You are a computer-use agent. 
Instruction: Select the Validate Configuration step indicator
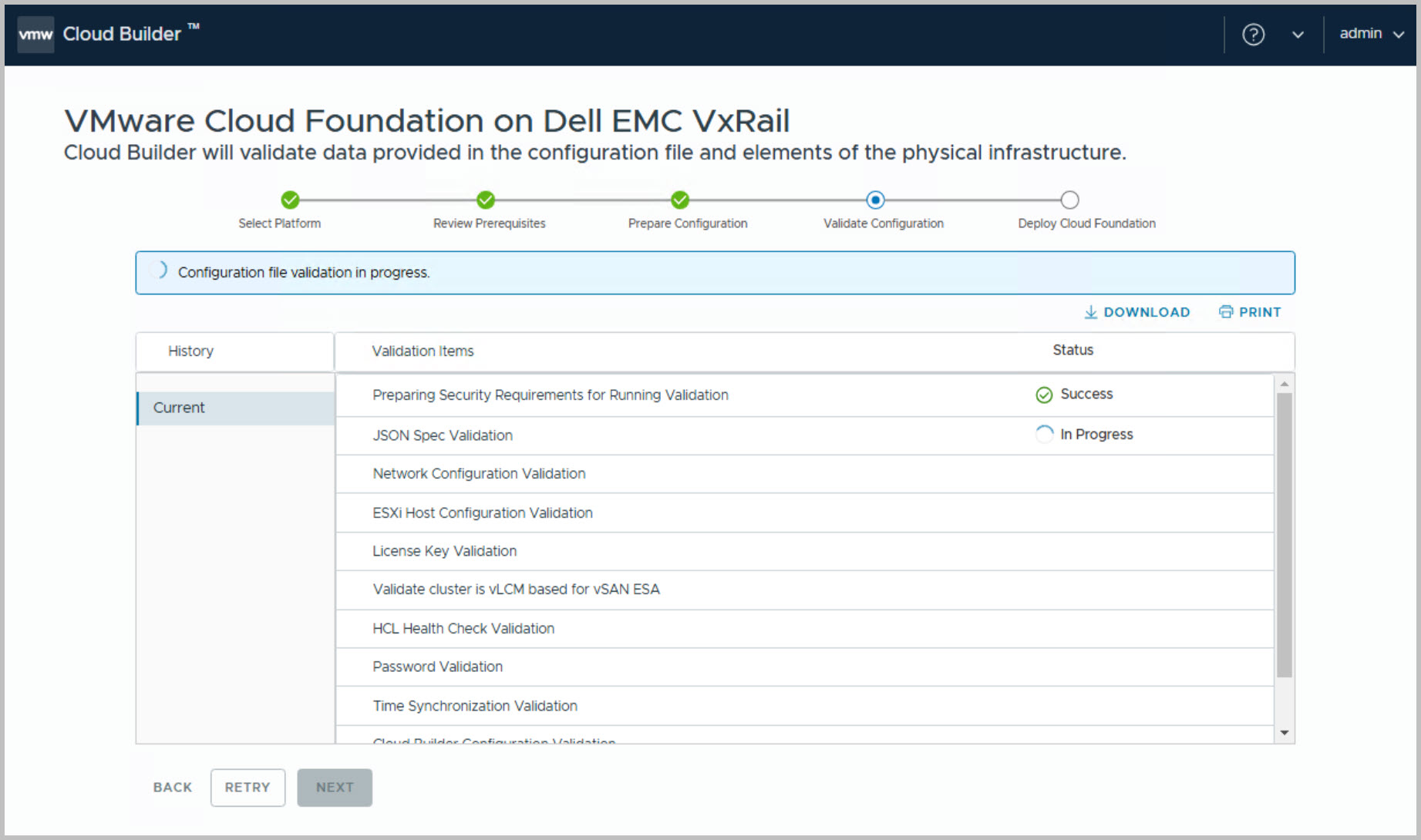[x=875, y=200]
